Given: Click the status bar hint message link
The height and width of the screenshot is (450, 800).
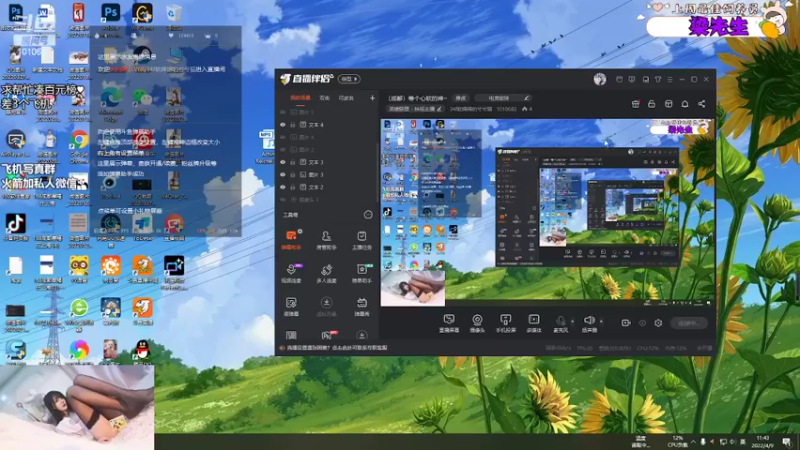Looking at the screenshot, I should pos(337,348).
